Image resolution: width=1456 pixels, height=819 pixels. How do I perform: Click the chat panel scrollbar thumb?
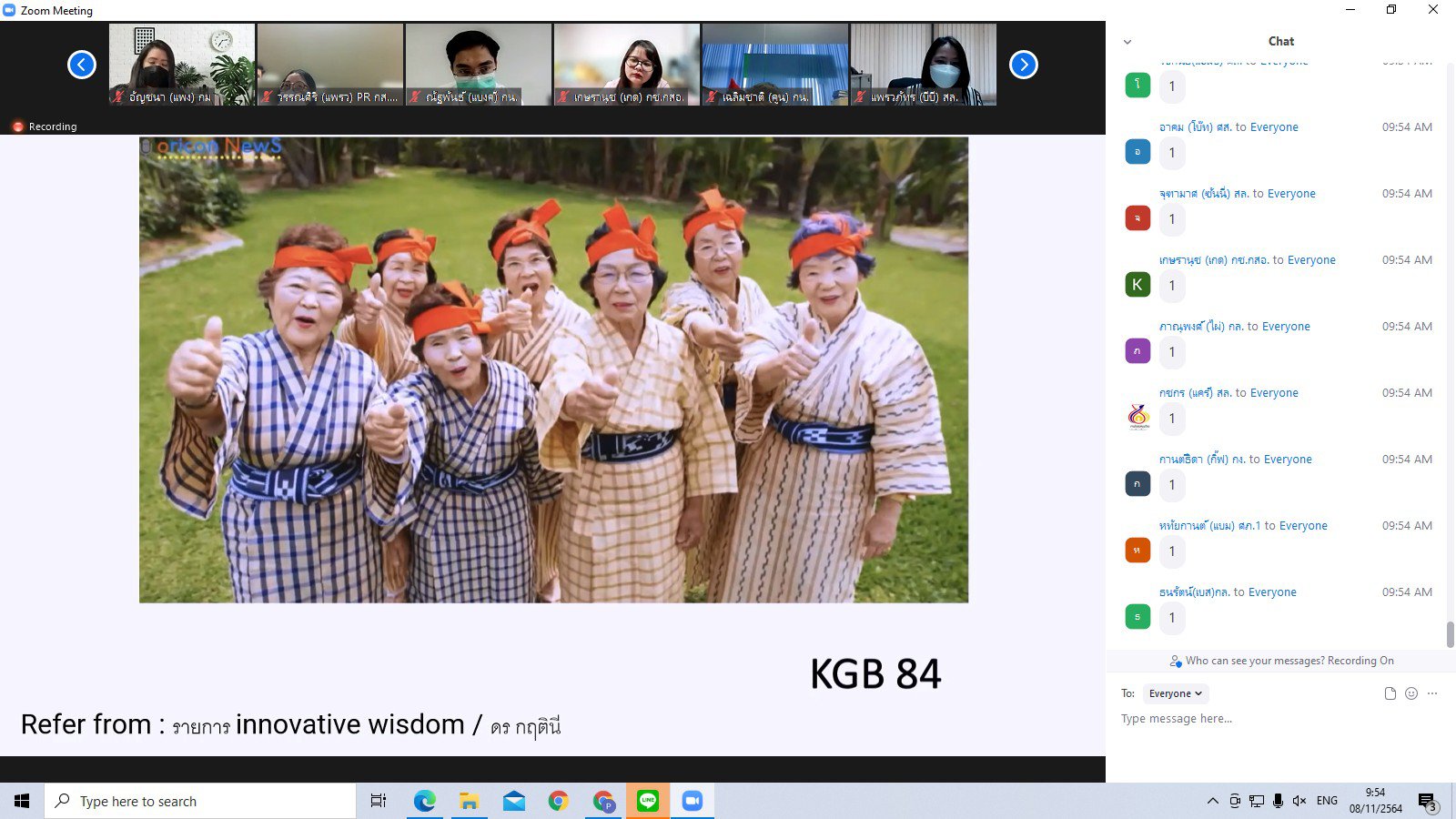point(1450,633)
